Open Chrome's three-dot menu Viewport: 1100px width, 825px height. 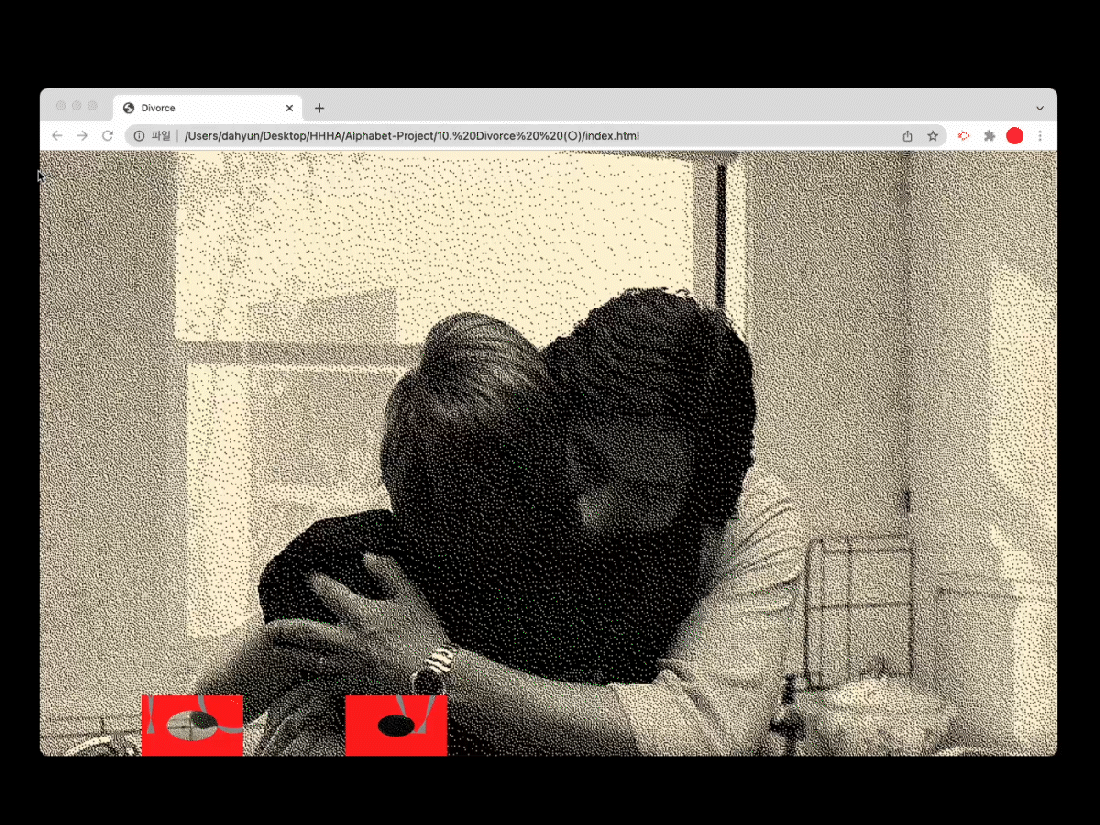[x=1040, y=136]
